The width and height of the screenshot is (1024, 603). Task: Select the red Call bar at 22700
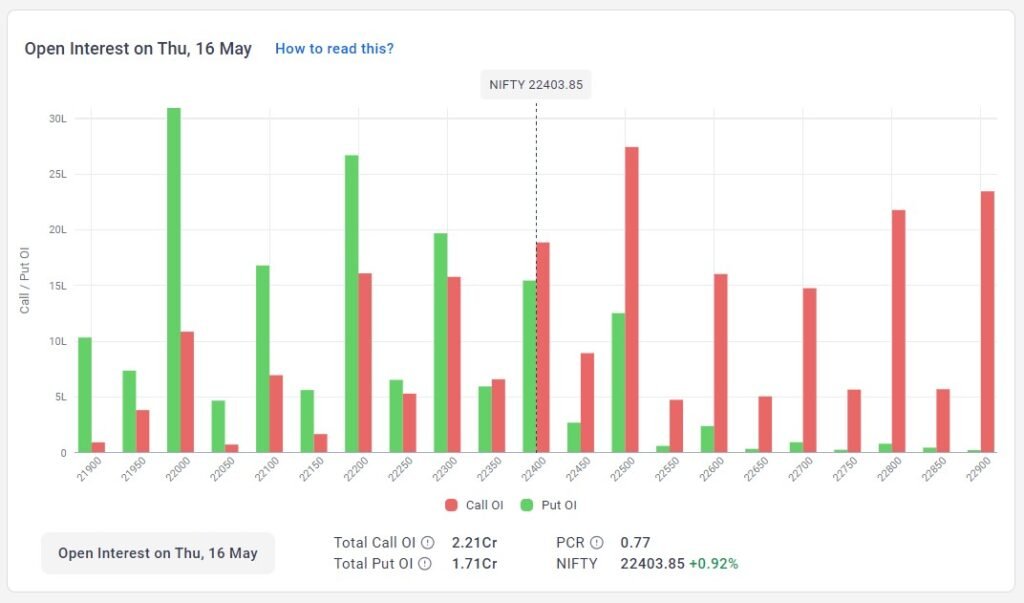point(809,370)
